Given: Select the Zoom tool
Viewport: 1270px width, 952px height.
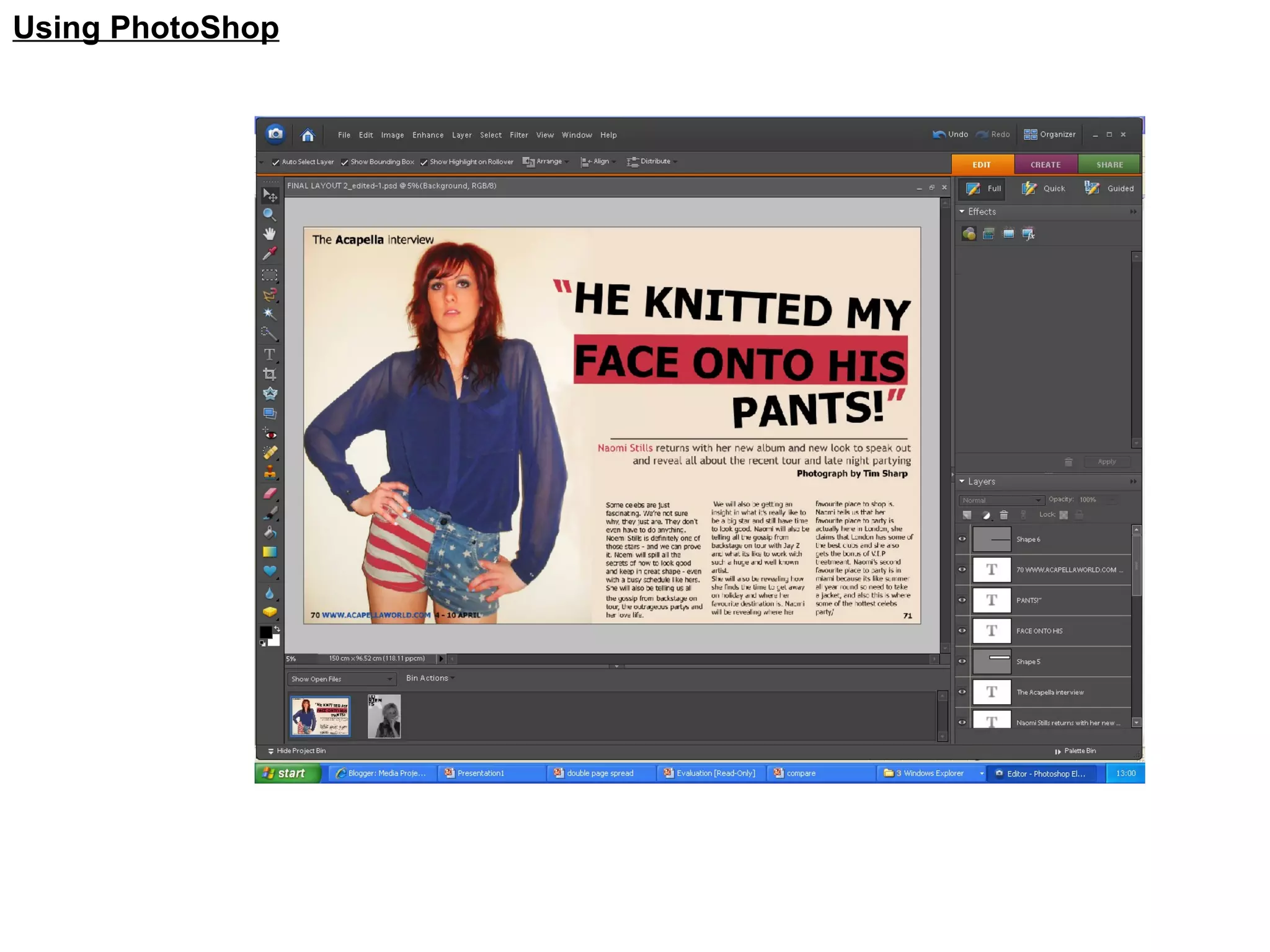Looking at the screenshot, I should point(269,214).
